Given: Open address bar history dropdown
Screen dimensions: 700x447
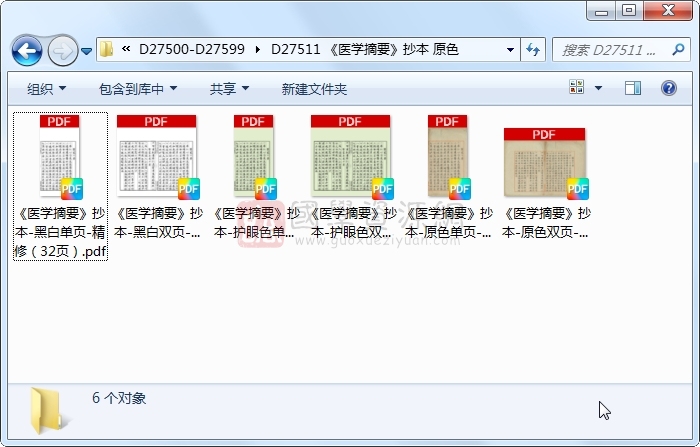Looking at the screenshot, I should click(510, 50).
